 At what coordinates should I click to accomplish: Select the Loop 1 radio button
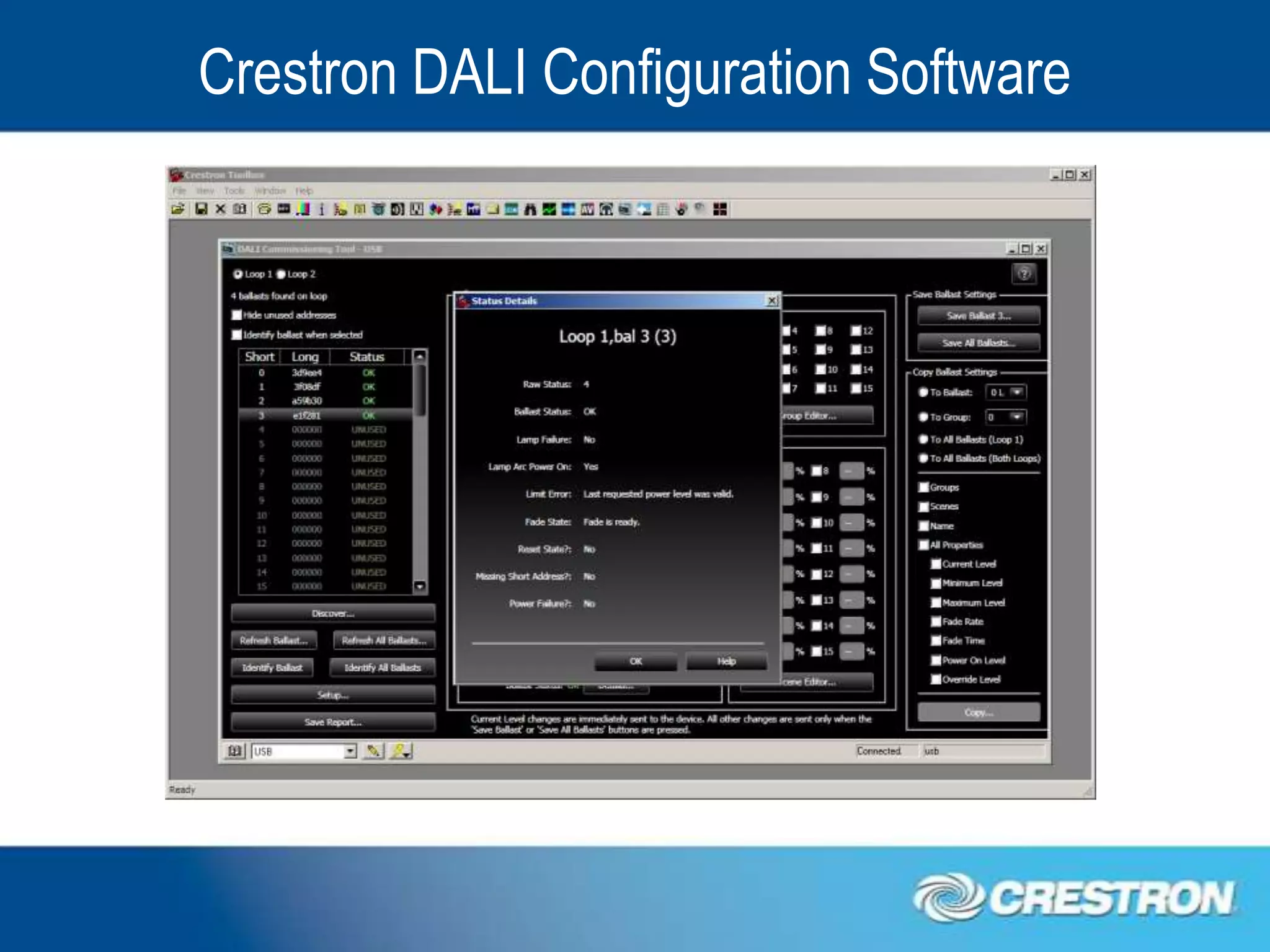(x=238, y=274)
